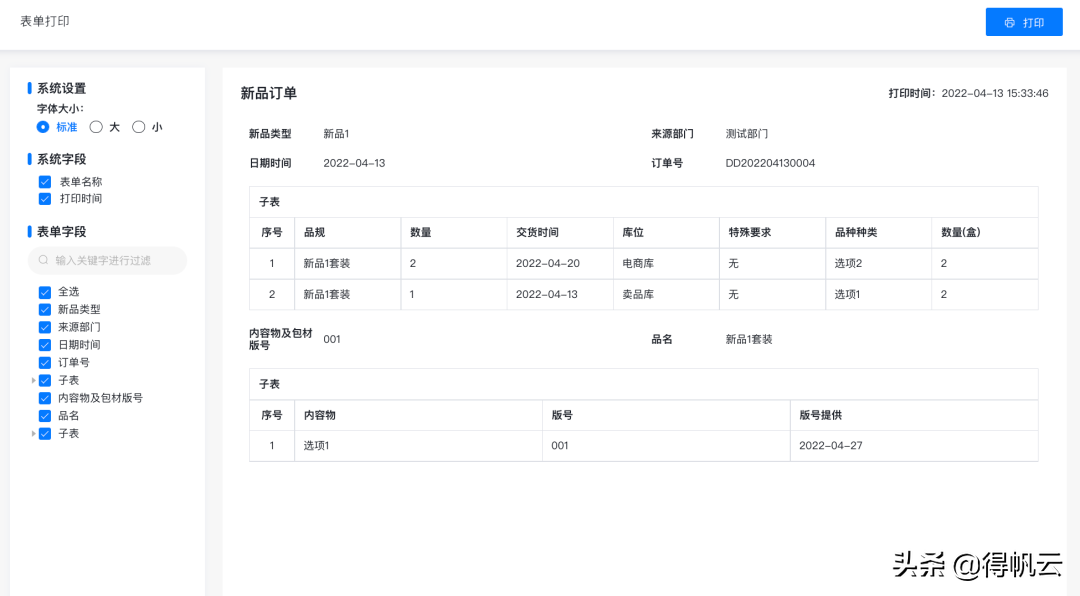Uncheck the 打印时间 checkbox
The width and height of the screenshot is (1080, 596).
(x=45, y=199)
